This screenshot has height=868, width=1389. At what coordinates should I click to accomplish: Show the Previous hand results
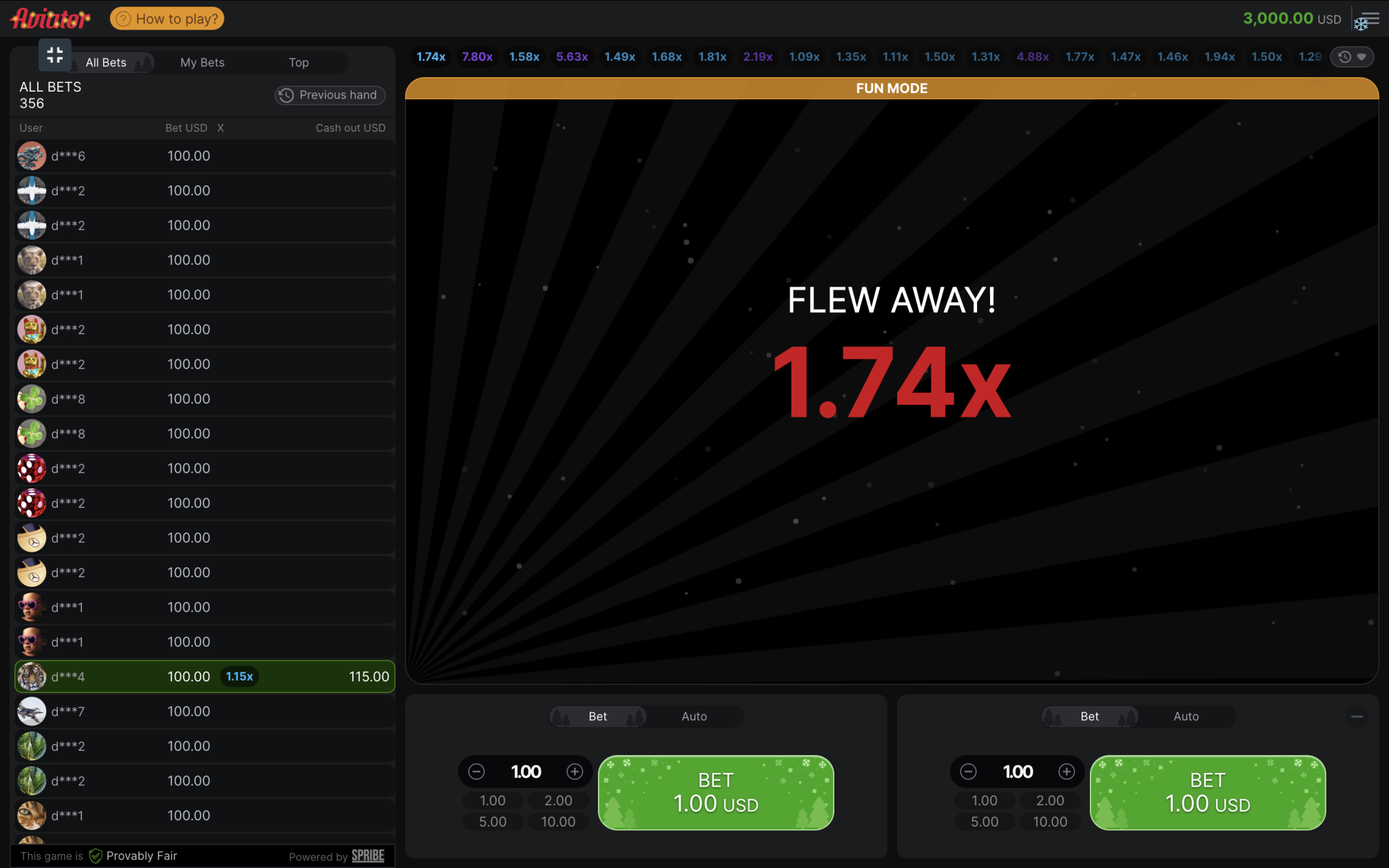[330, 95]
